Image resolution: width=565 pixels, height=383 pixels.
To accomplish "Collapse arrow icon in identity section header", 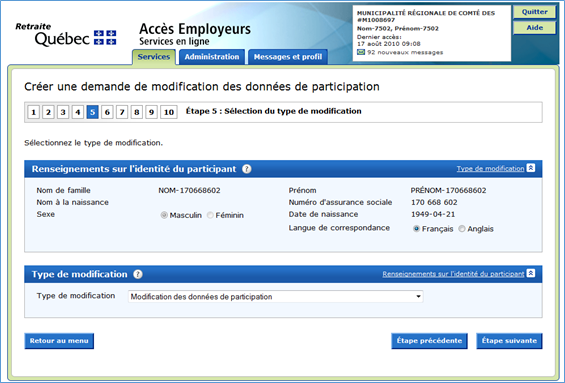I will 531,168.
